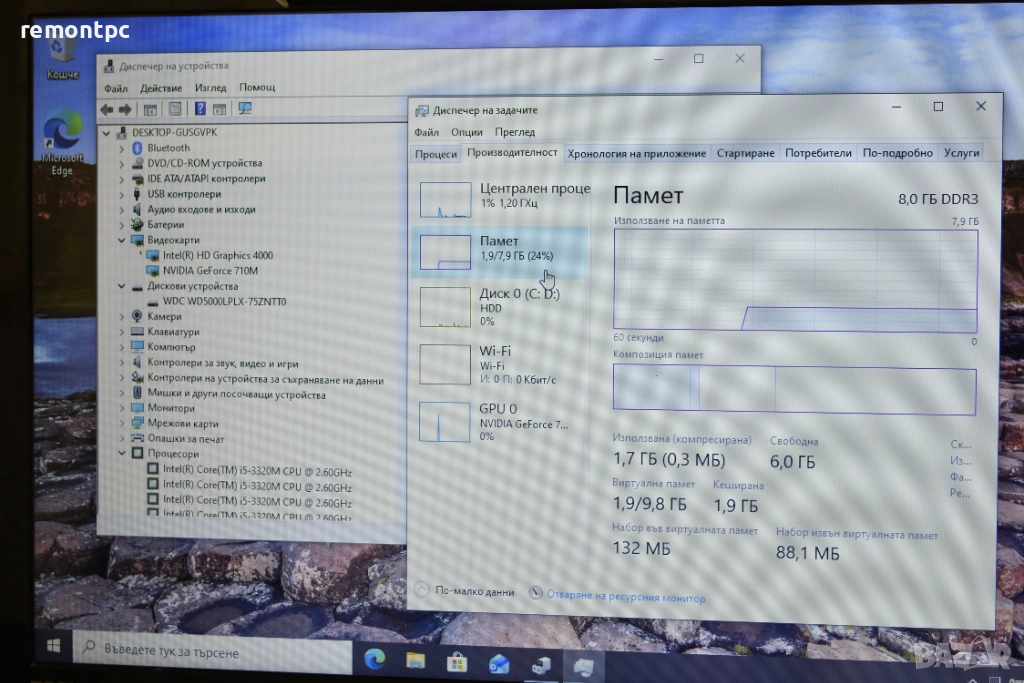Open Microsoft Edge from the taskbar
1024x683 pixels.
[375, 659]
